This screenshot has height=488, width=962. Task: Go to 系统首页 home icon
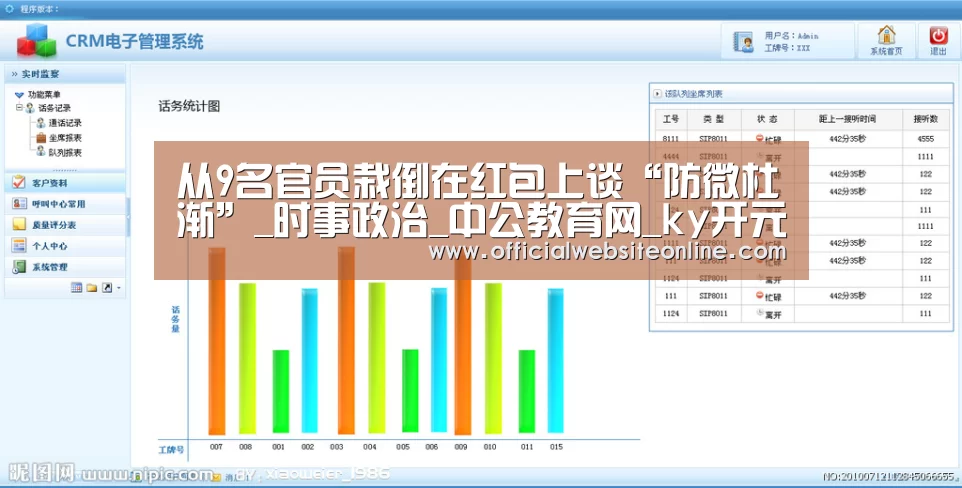tap(886, 35)
